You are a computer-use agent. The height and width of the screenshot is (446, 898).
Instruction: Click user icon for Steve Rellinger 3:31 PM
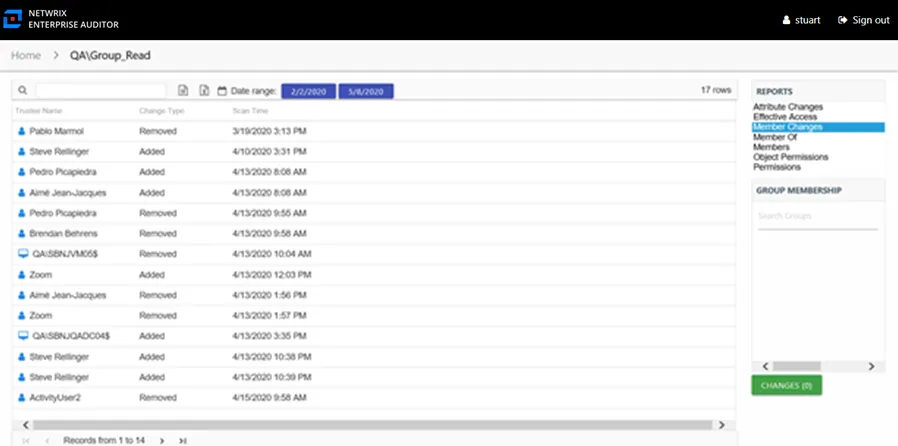pos(22,152)
